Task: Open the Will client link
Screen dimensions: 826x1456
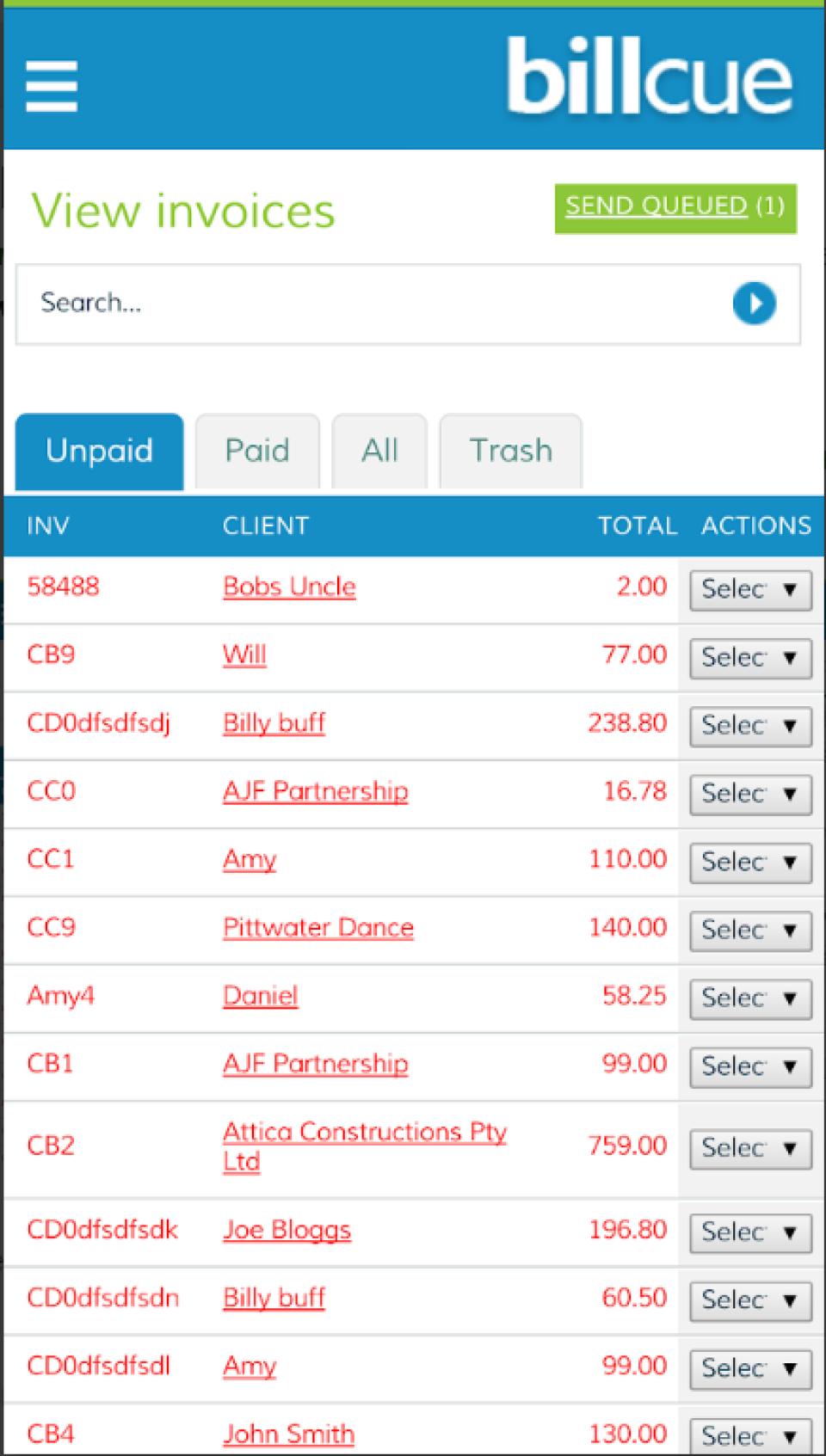Action: click(x=244, y=655)
